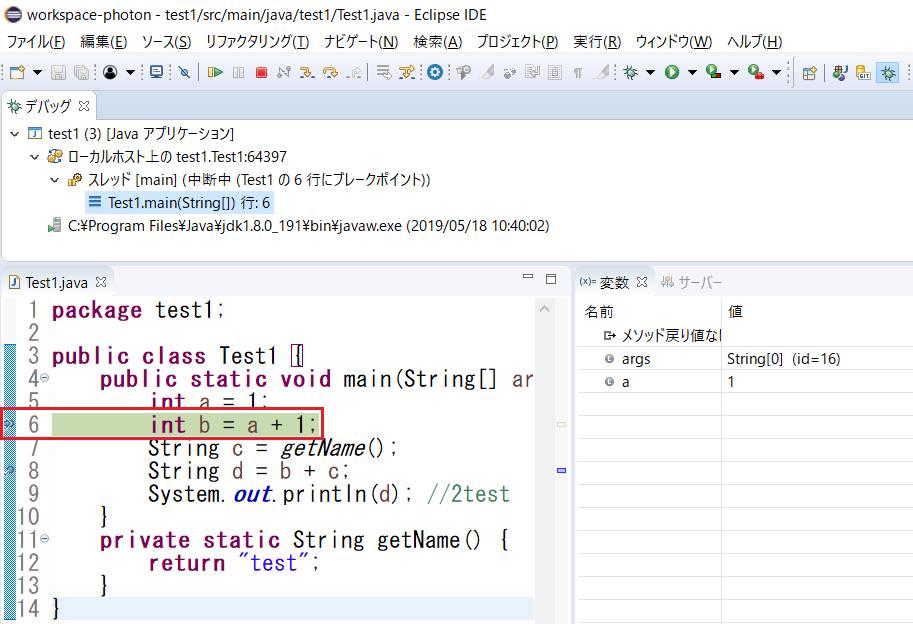Collapse the test1 (3) Java application node
This screenshot has width=913, height=624.
[x=13, y=133]
